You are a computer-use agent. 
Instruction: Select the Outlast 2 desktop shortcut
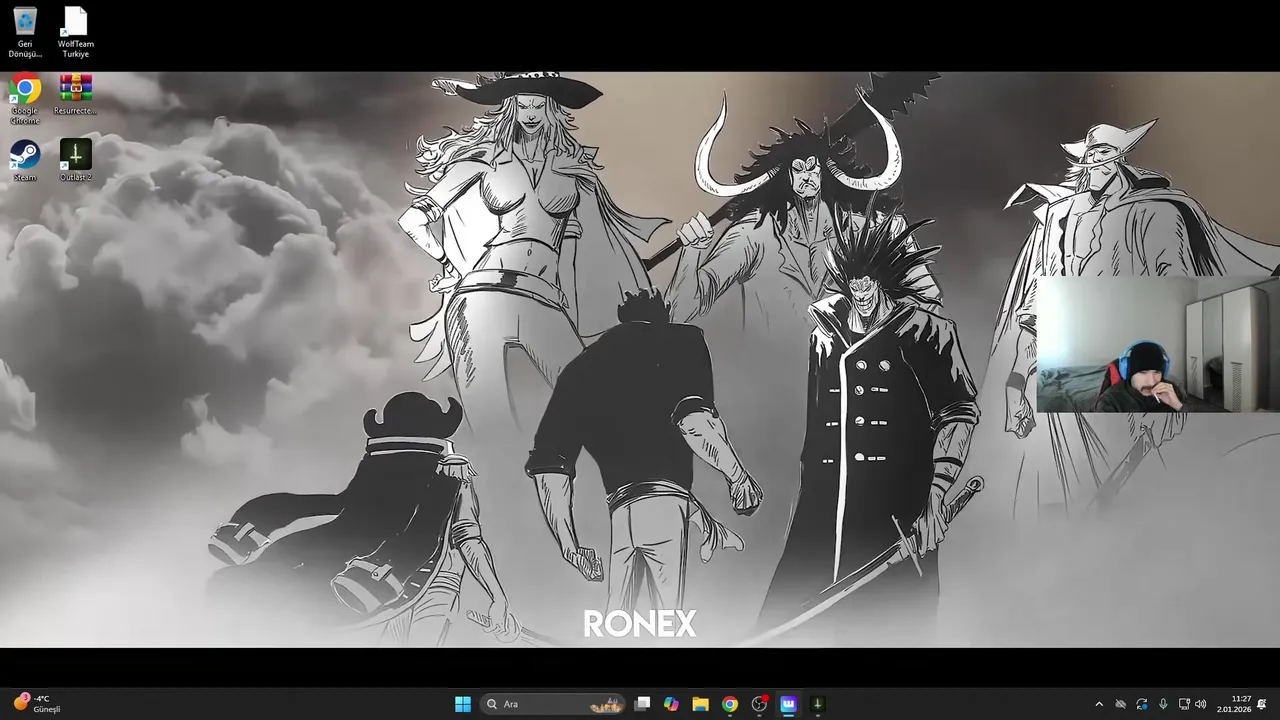(x=75, y=161)
